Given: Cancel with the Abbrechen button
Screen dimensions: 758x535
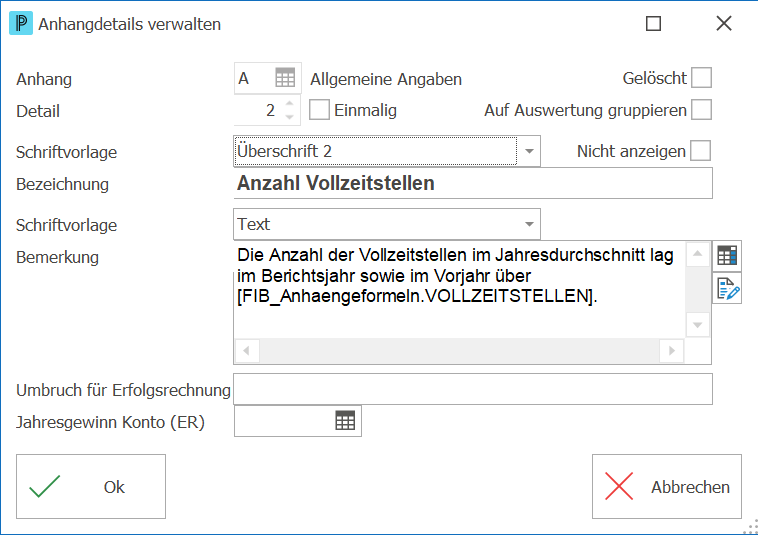Looking at the screenshot, I should point(667,486).
